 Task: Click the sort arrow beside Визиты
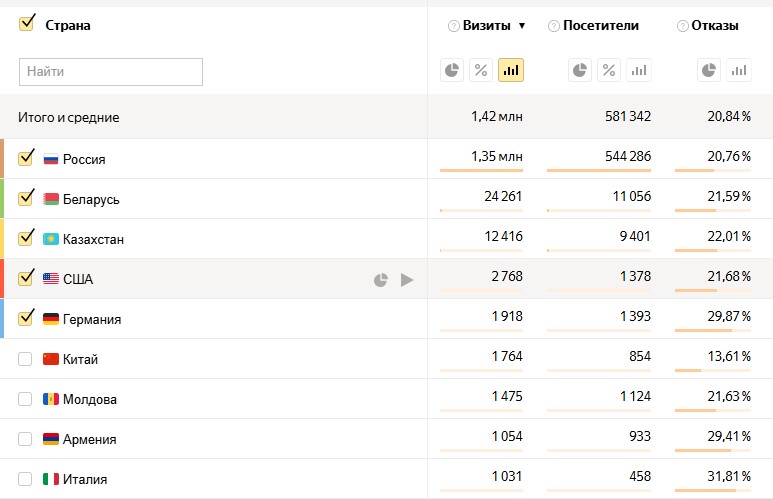click(521, 26)
